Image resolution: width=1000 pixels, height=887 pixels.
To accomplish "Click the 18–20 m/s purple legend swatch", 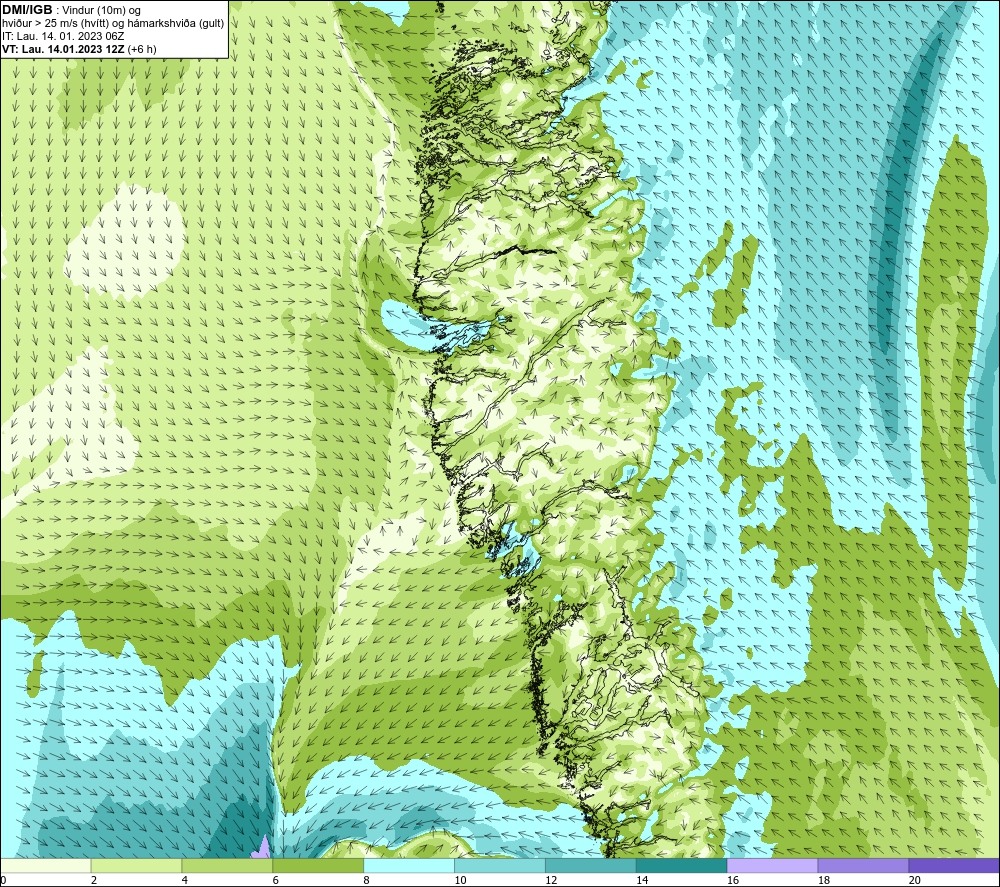I will pos(863,865).
